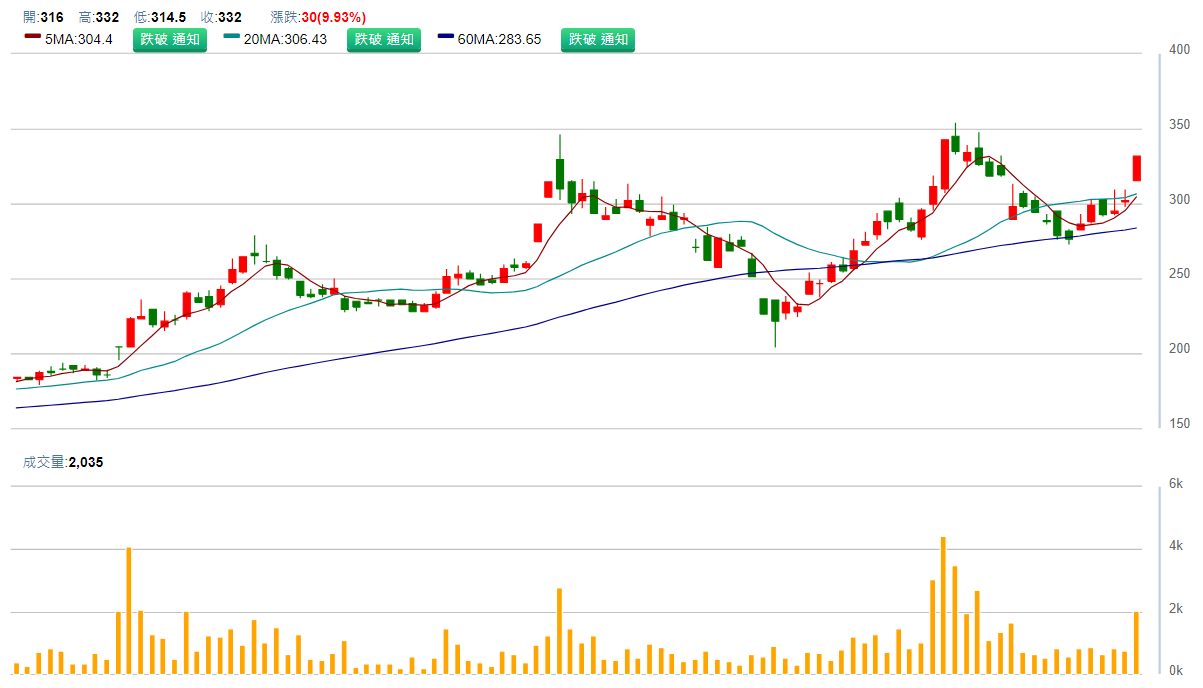Select the rightmost orange volume bar
1203x688 pixels.
[x=1137, y=642]
